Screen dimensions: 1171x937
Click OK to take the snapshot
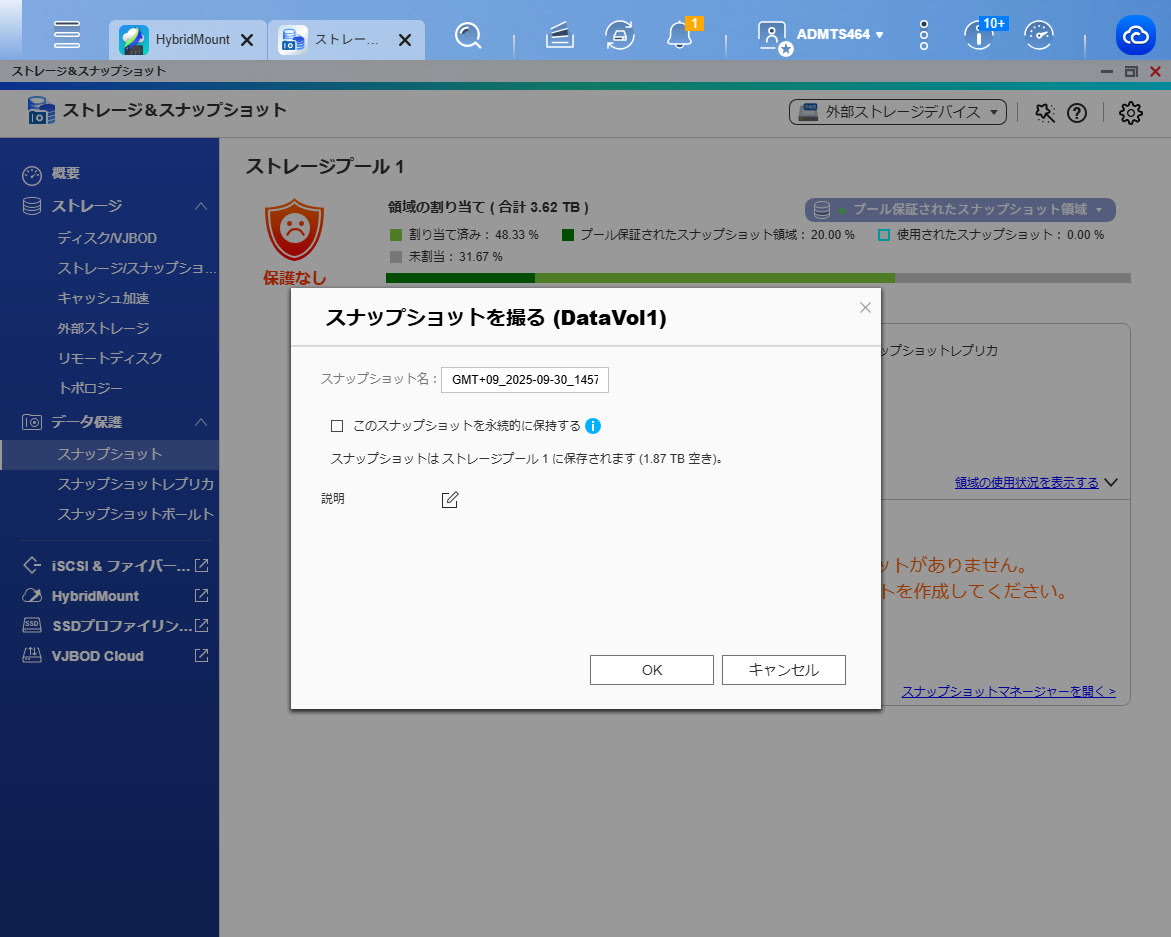(651, 670)
